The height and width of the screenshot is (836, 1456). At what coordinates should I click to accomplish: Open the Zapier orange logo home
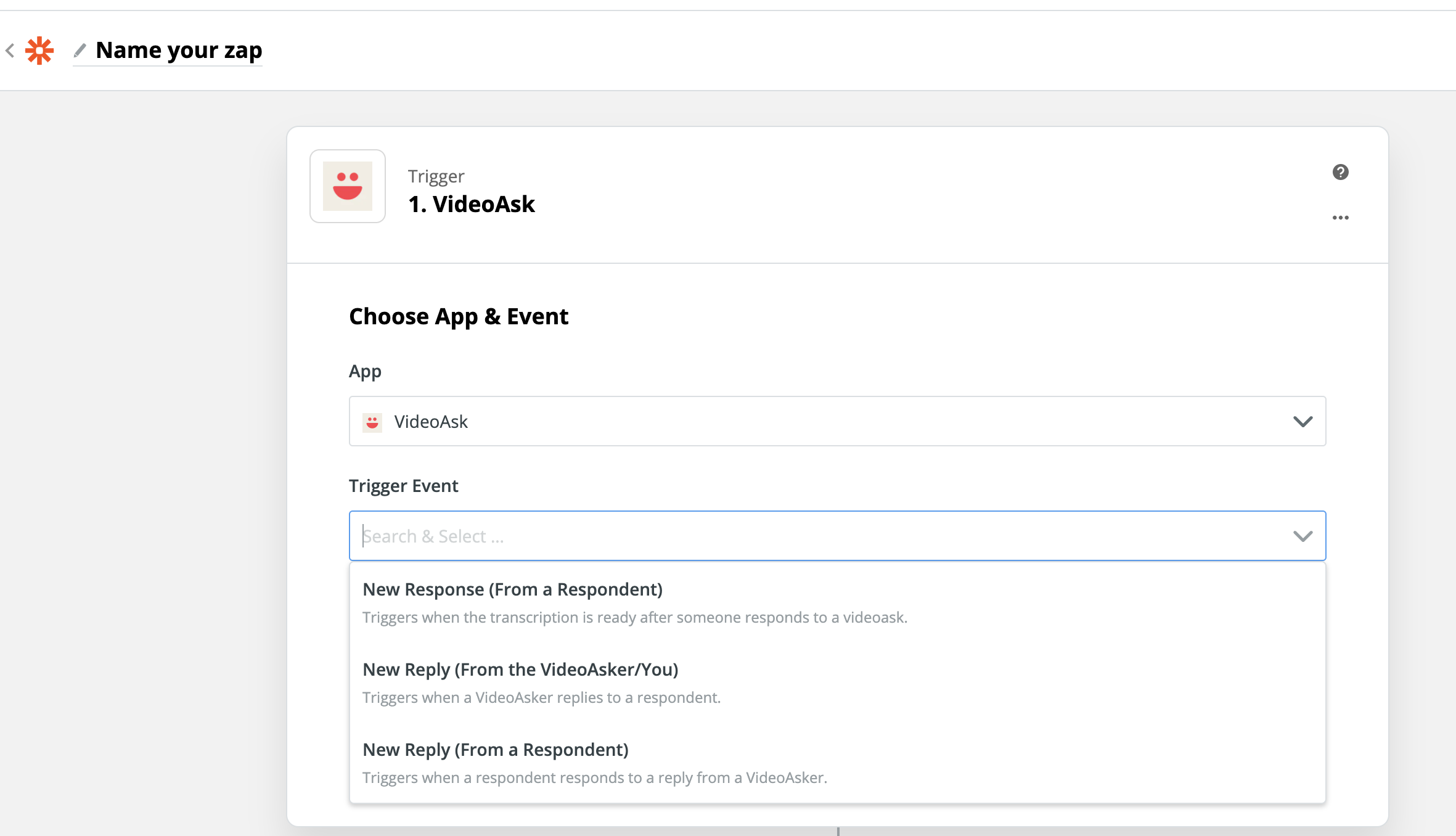[39, 51]
